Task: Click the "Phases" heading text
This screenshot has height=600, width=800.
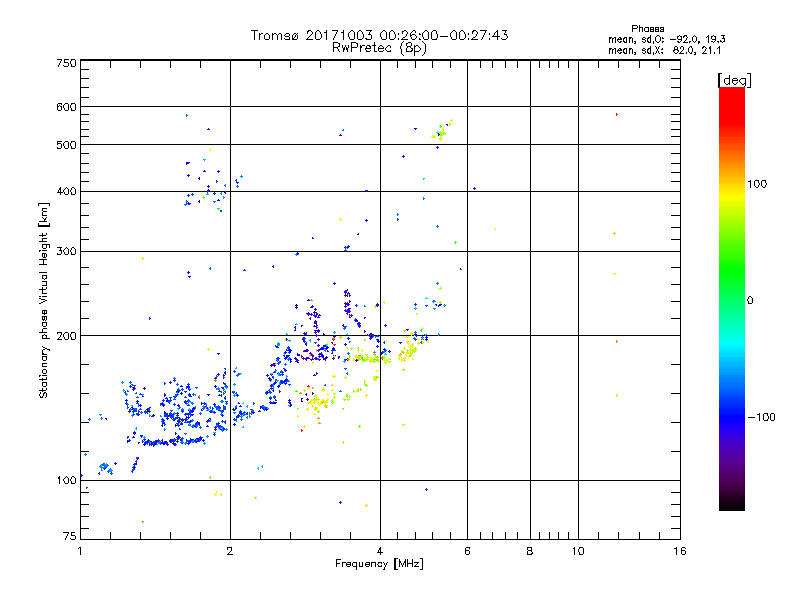Action: [647, 29]
